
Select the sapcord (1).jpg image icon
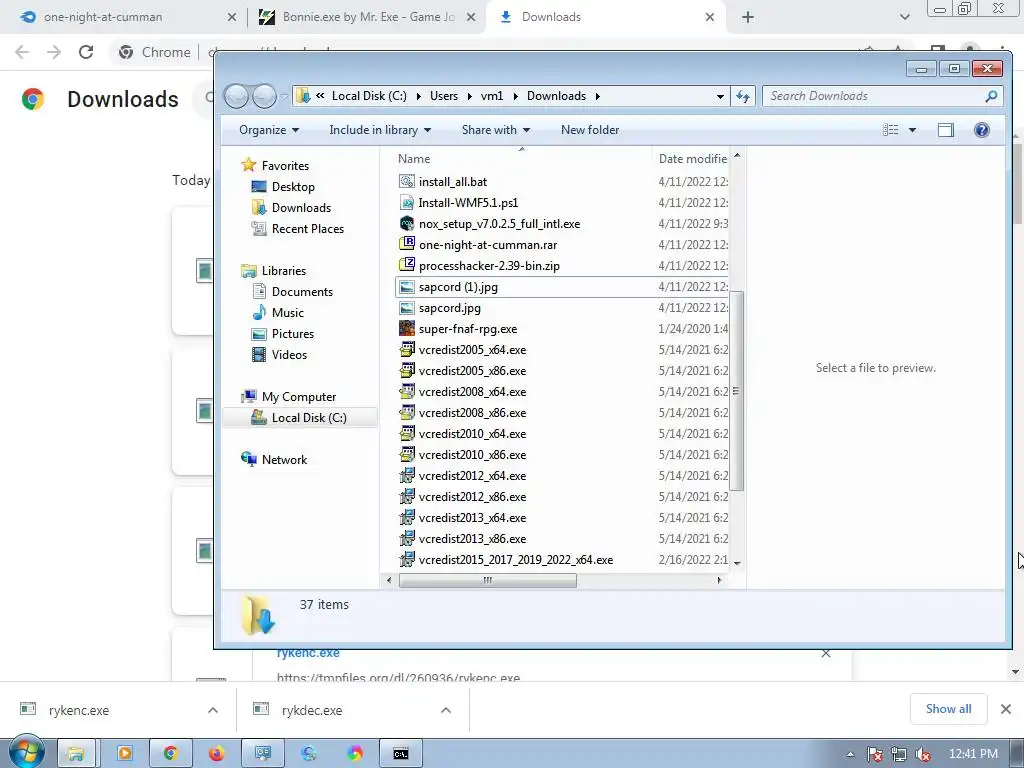click(407, 287)
